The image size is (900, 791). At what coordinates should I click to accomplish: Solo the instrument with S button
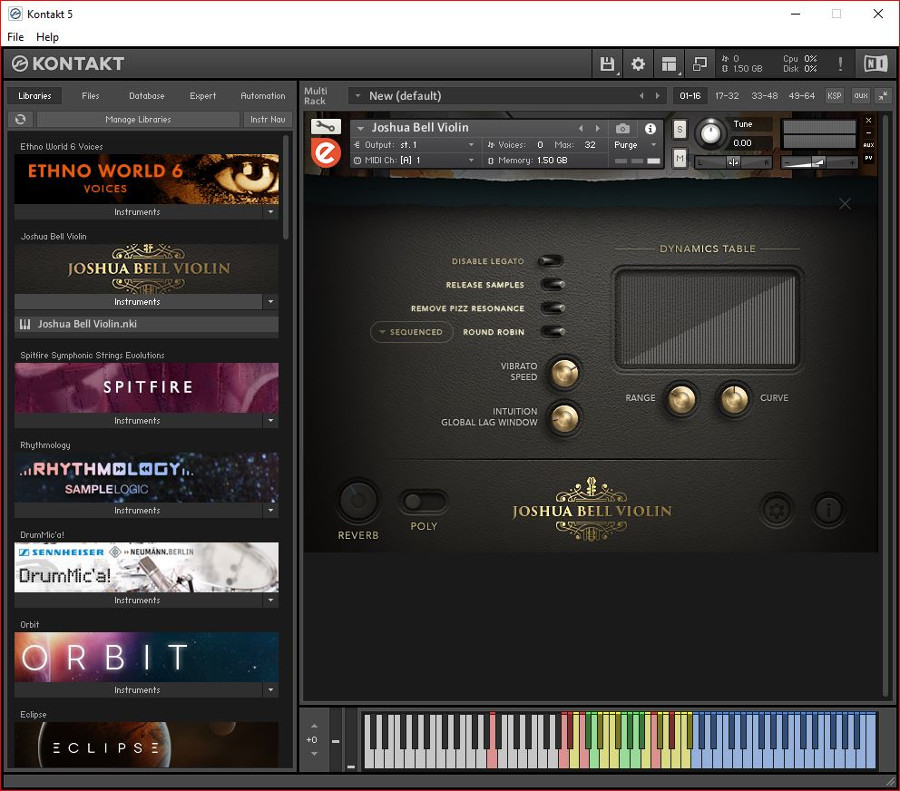pyautogui.click(x=680, y=129)
